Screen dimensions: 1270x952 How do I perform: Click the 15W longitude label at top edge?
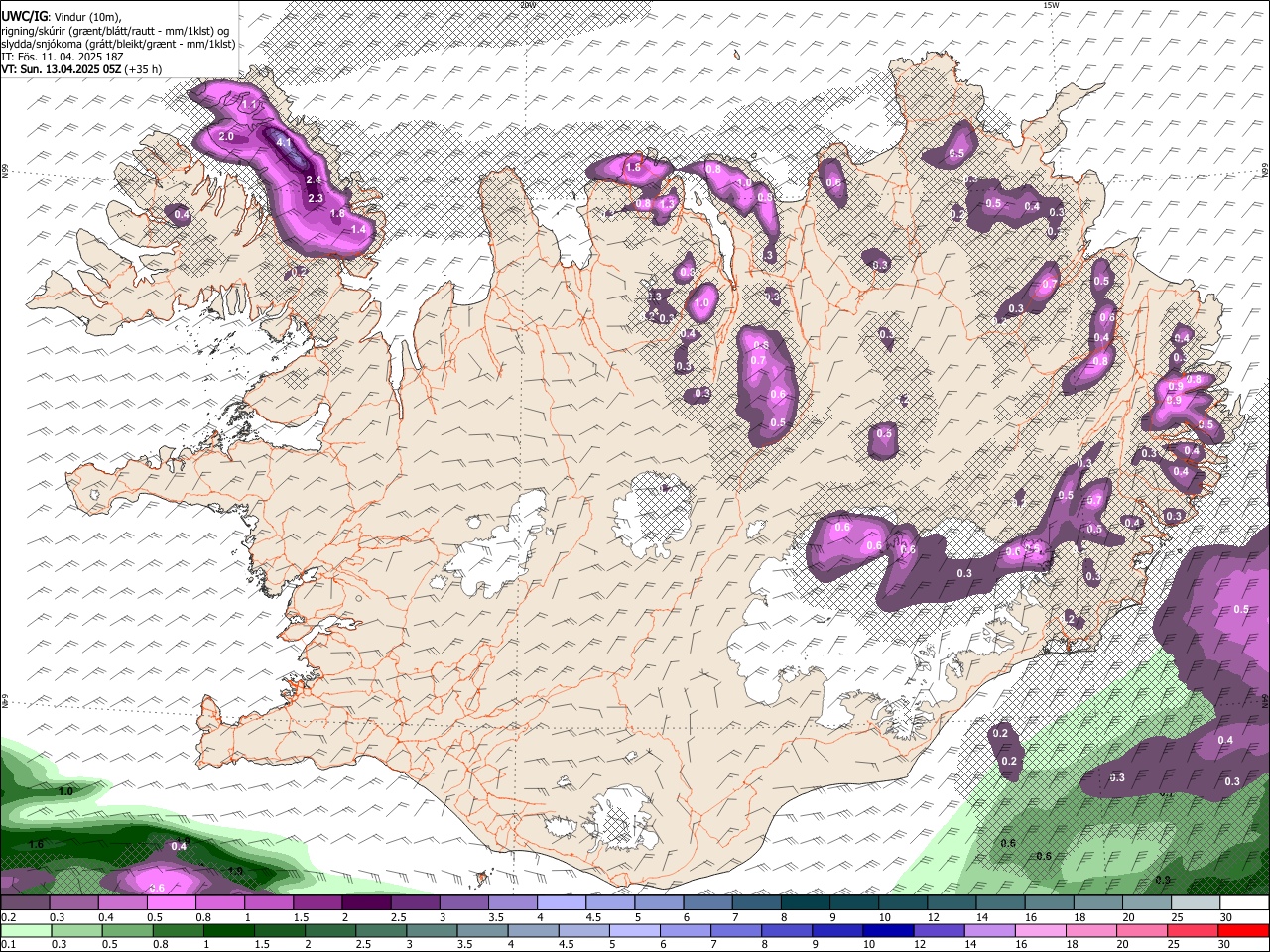[x=1051, y=5]
